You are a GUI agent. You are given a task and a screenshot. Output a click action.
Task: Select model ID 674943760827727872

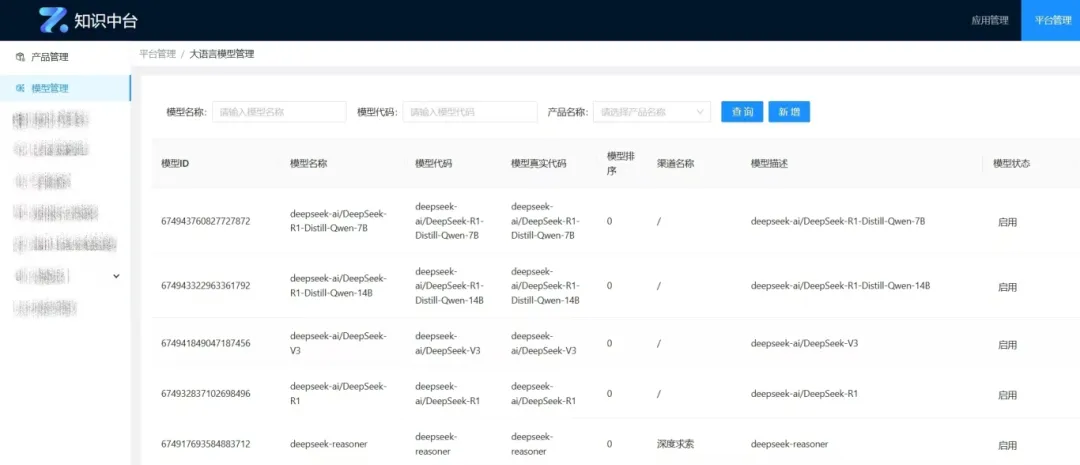205,222
